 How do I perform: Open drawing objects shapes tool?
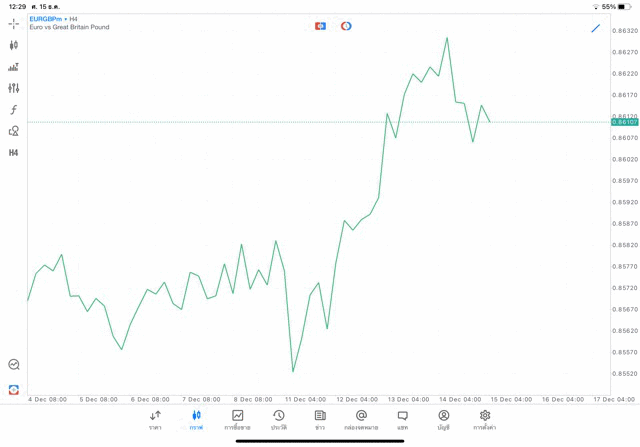tap(14, 131)
